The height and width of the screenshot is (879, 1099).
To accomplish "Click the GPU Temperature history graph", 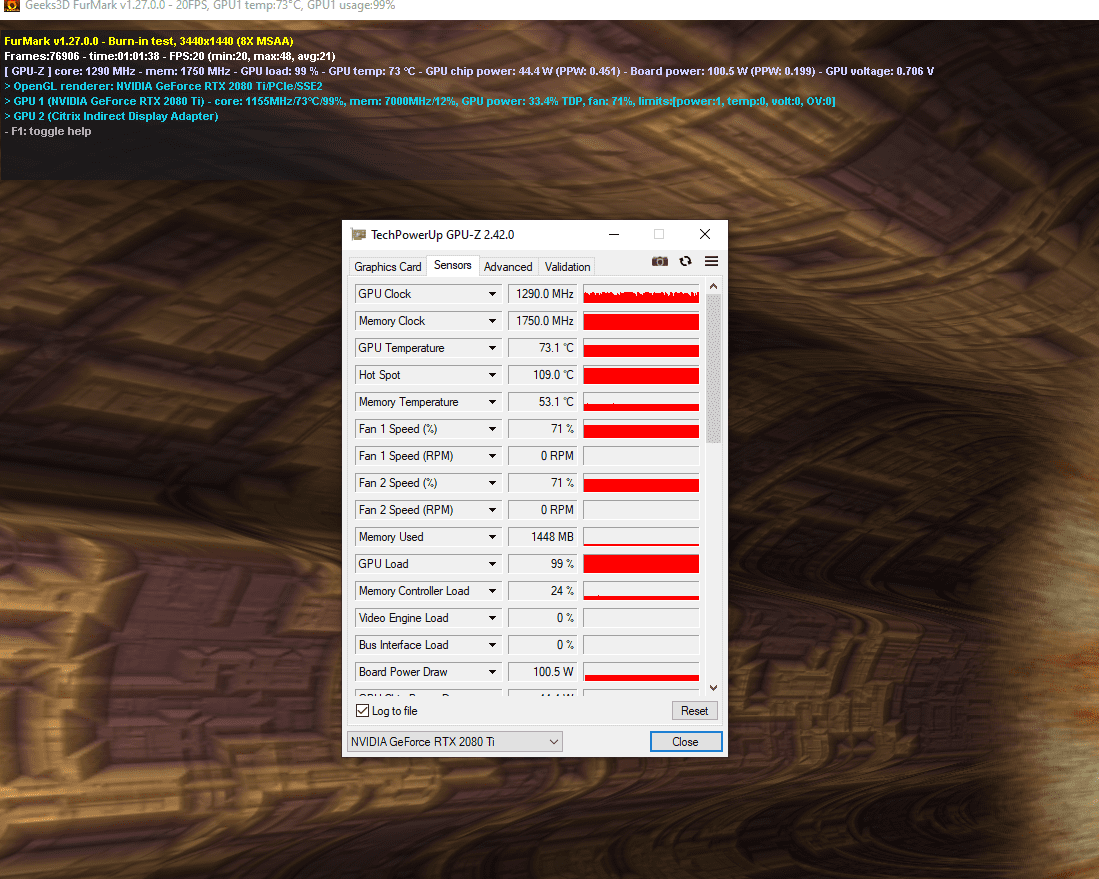I will (x=641, y=348).
